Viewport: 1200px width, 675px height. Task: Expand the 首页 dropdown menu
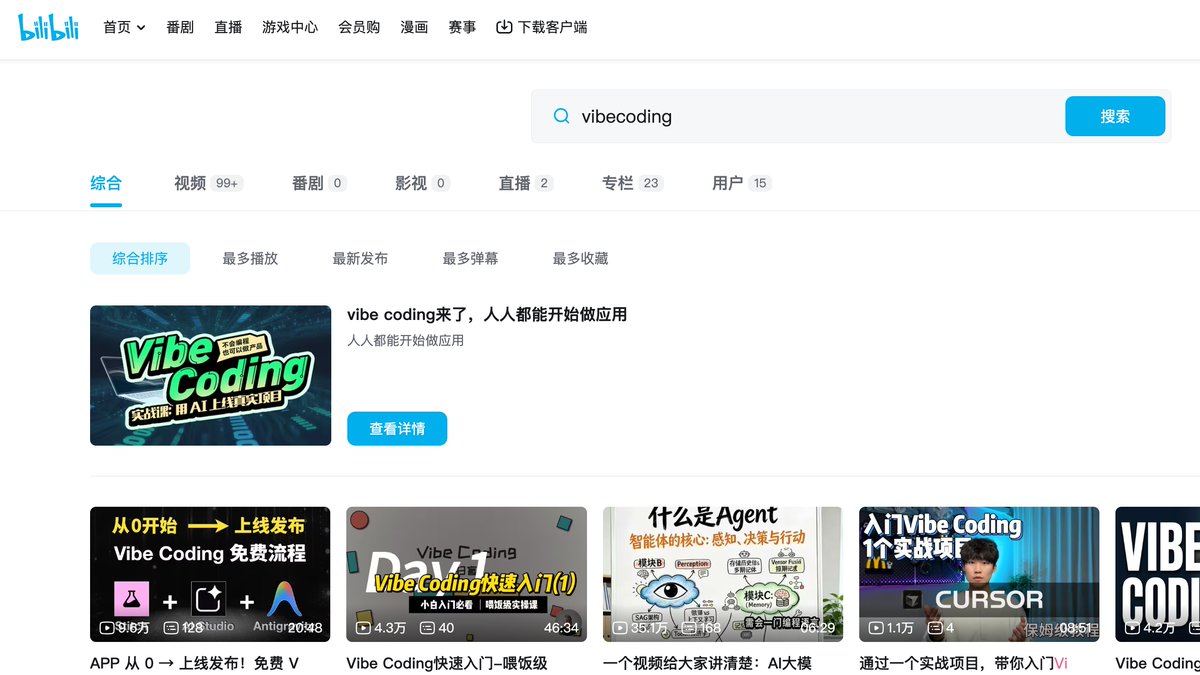(x=122, y=27)
